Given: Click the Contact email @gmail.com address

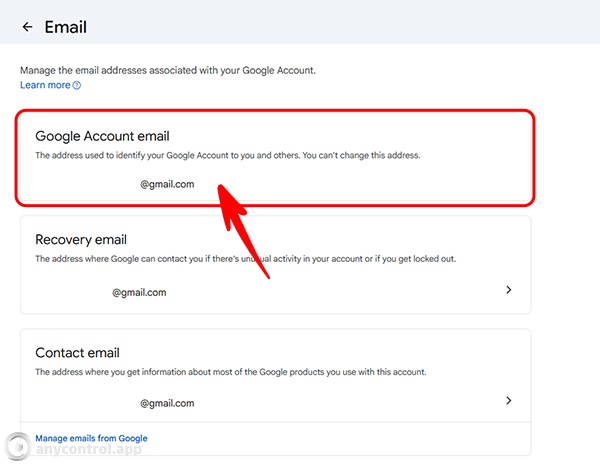Looking at the screenshot, I should point(167,403).
